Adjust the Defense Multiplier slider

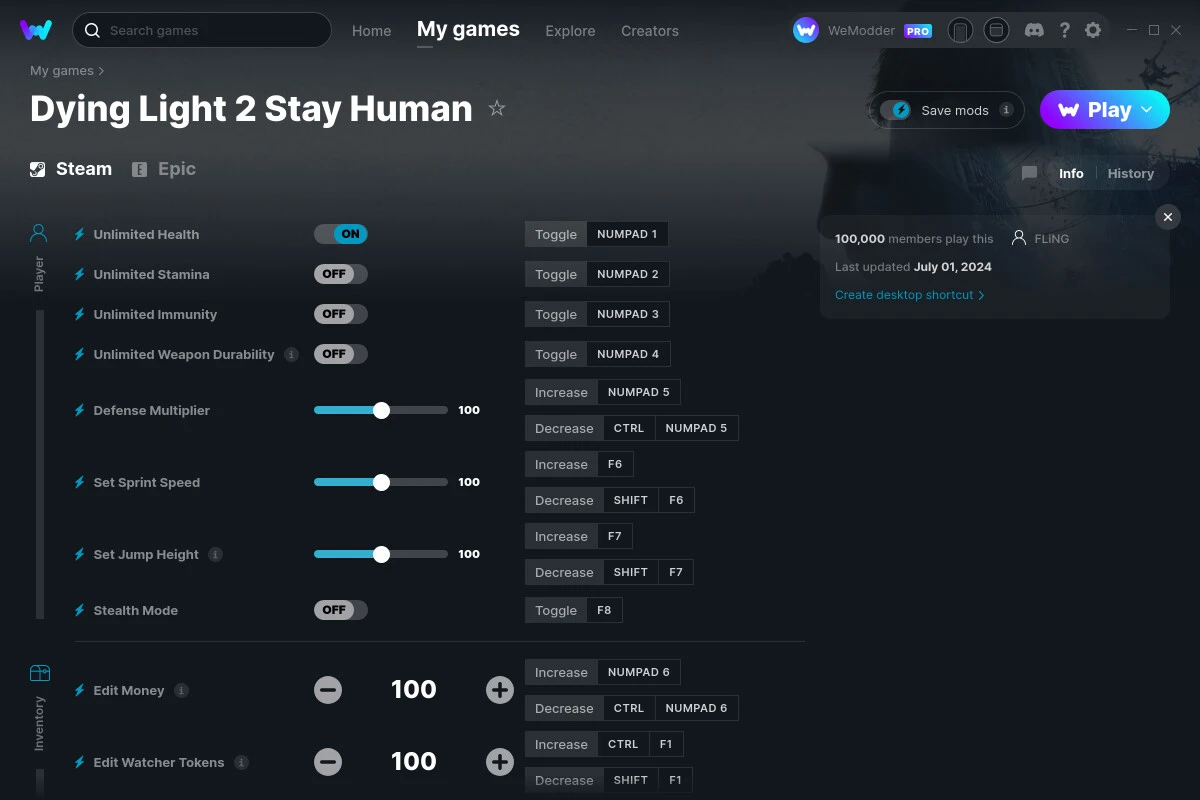380,410
